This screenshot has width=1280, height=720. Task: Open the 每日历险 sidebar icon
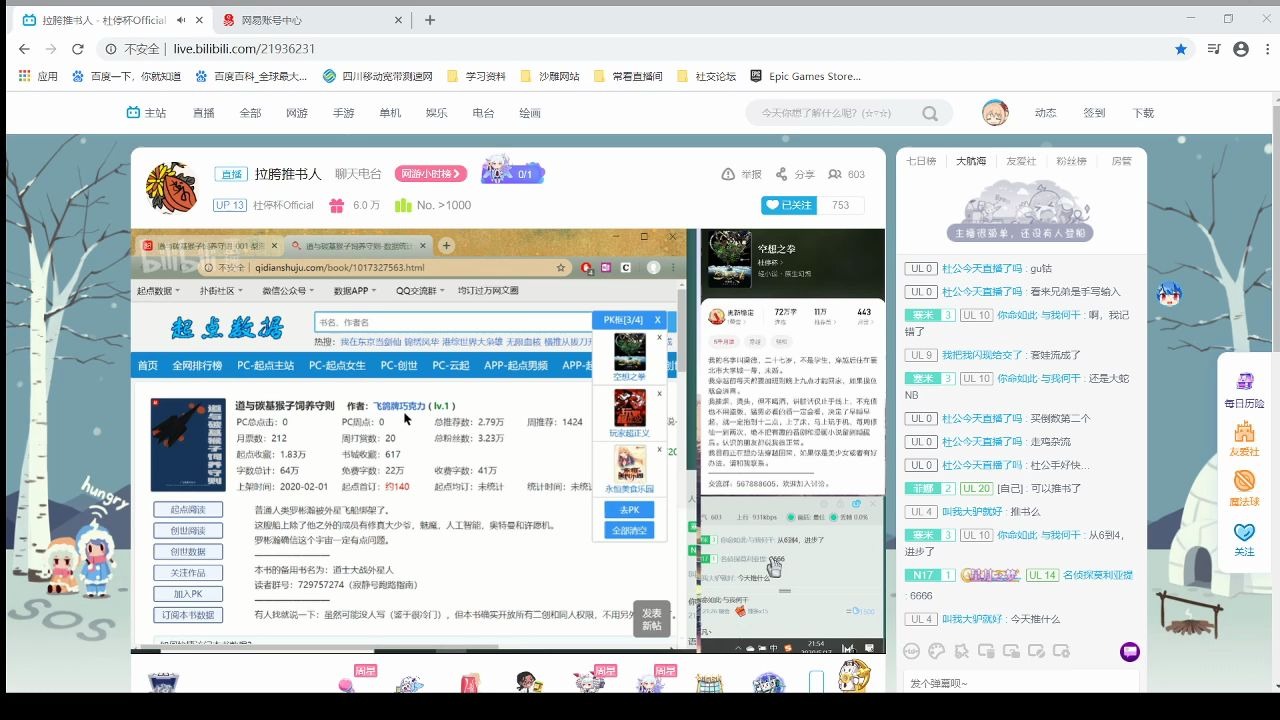tap(1244, 389)
